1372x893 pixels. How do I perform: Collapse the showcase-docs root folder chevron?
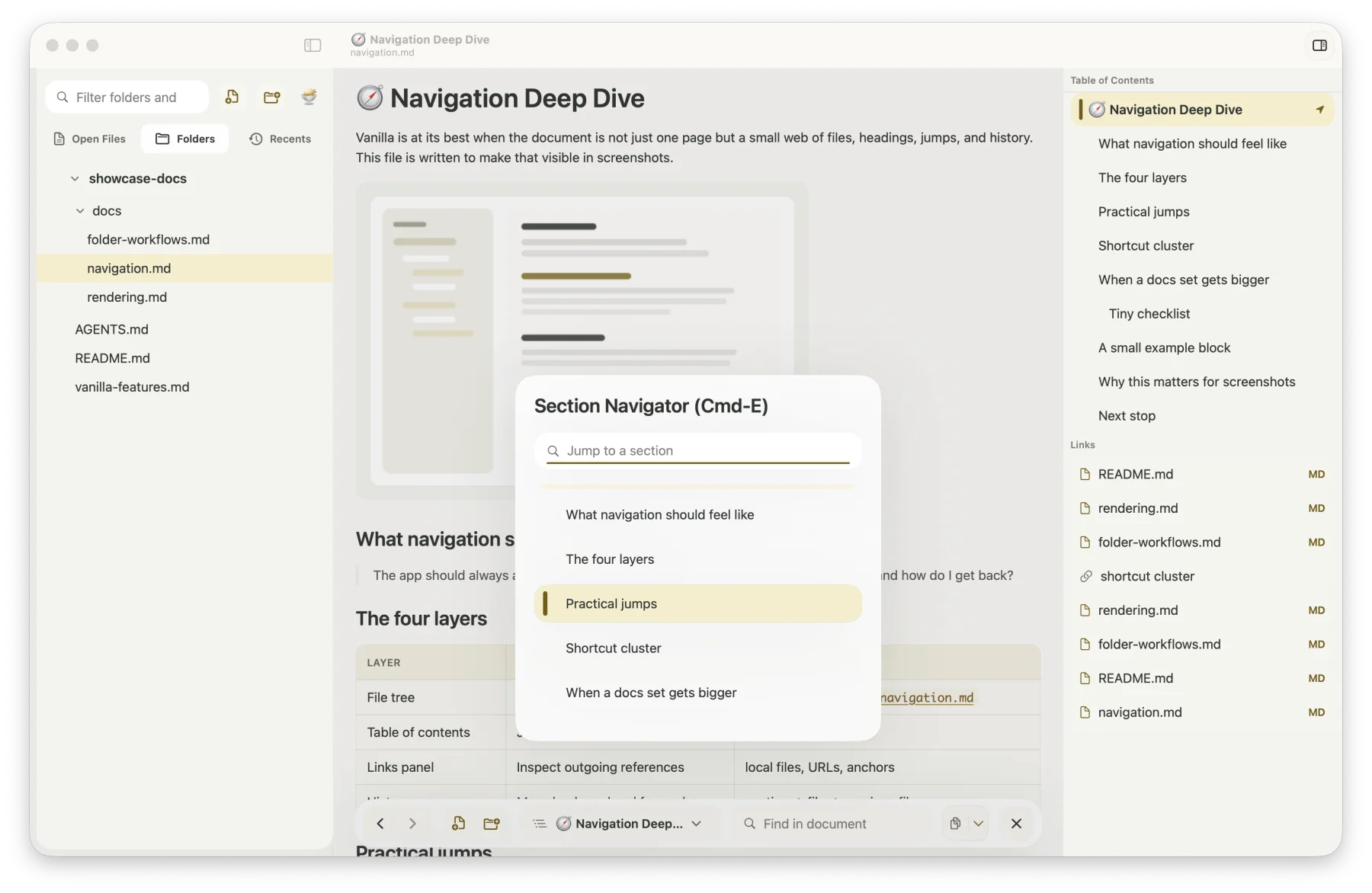tap(75, 179)
